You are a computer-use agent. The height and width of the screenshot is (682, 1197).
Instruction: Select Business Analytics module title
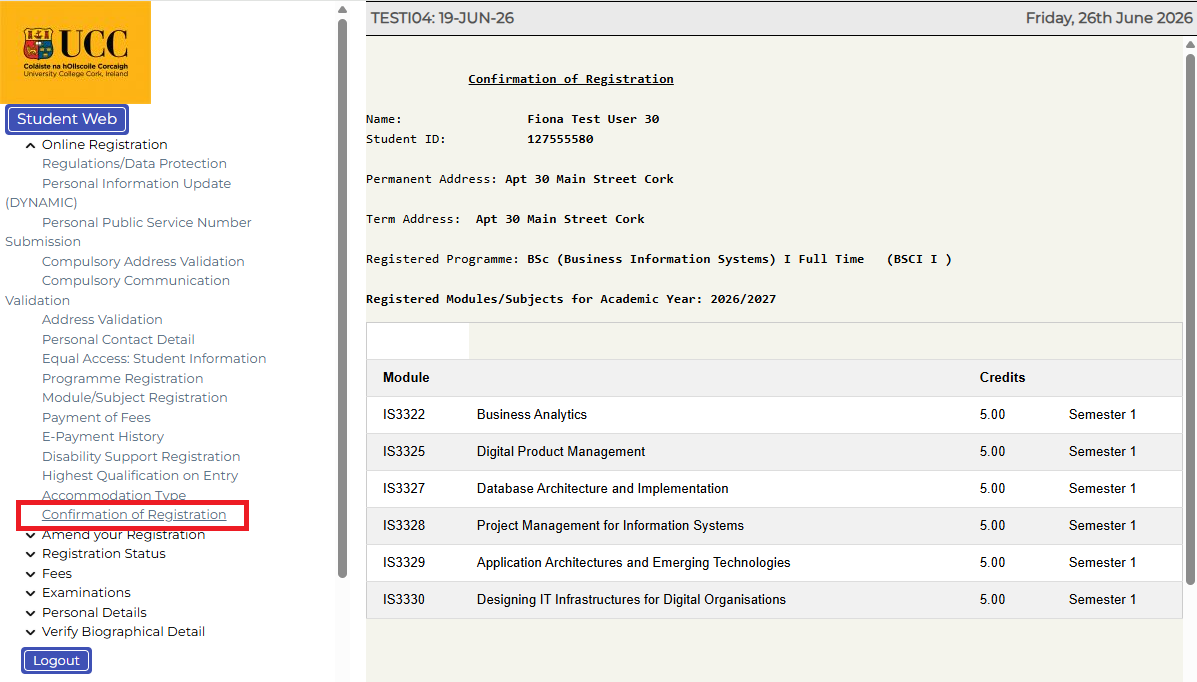(532, 415)
